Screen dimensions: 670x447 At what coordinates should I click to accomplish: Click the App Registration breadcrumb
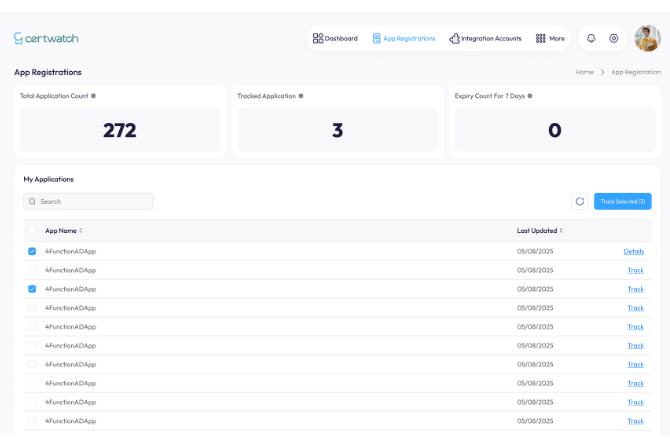point(636,72)
